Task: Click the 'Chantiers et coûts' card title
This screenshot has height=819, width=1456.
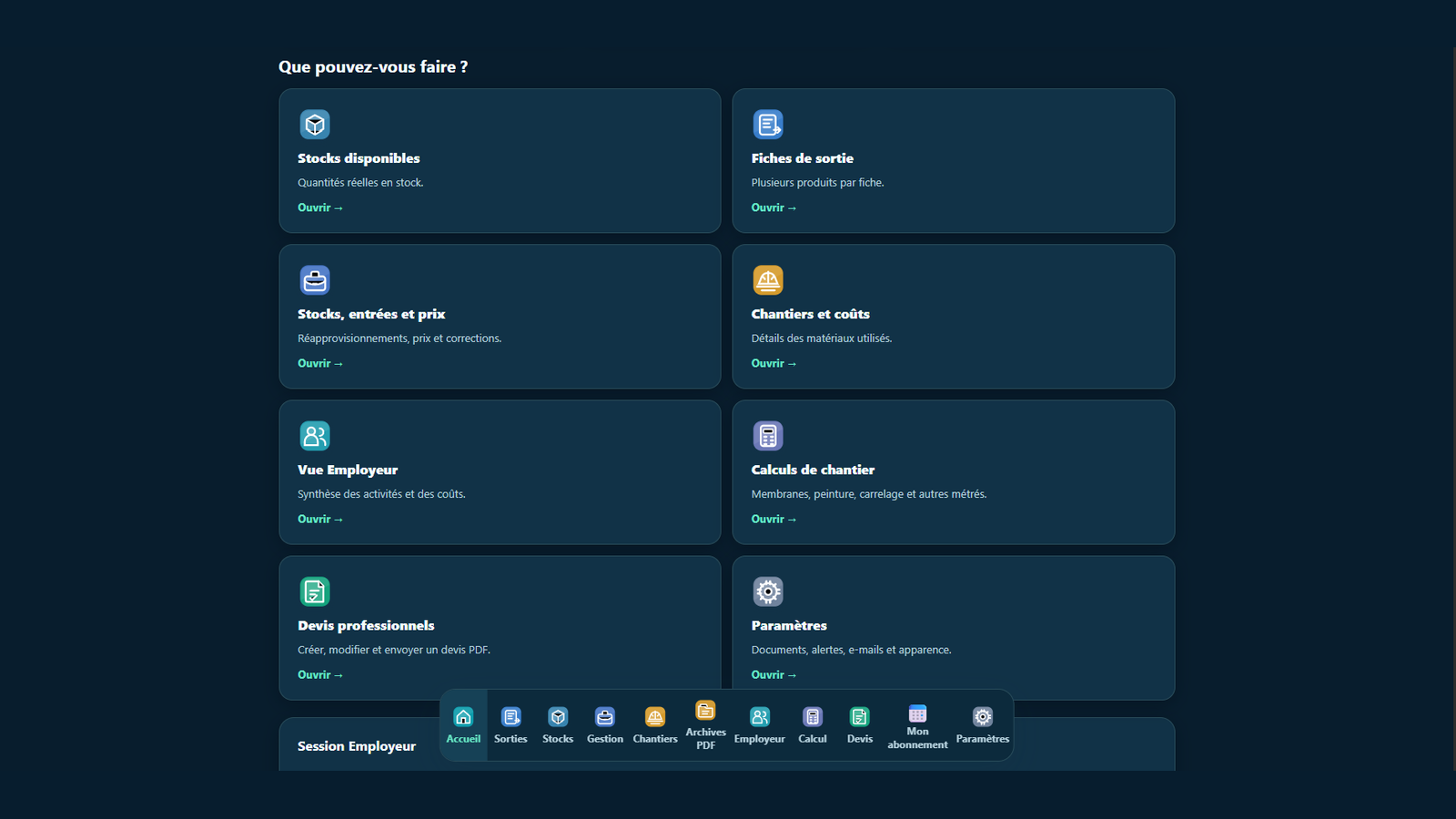Action: [x=811, y=314]
